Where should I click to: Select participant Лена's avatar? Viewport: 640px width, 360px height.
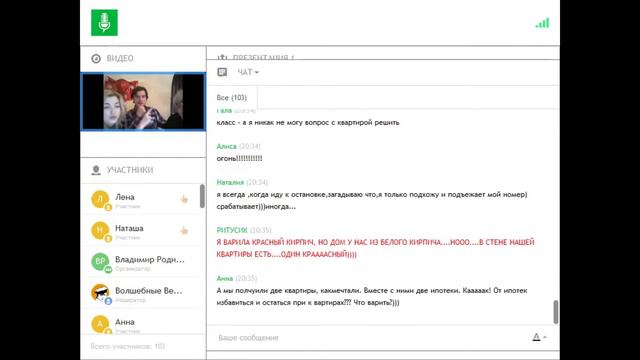coord(100,200)
